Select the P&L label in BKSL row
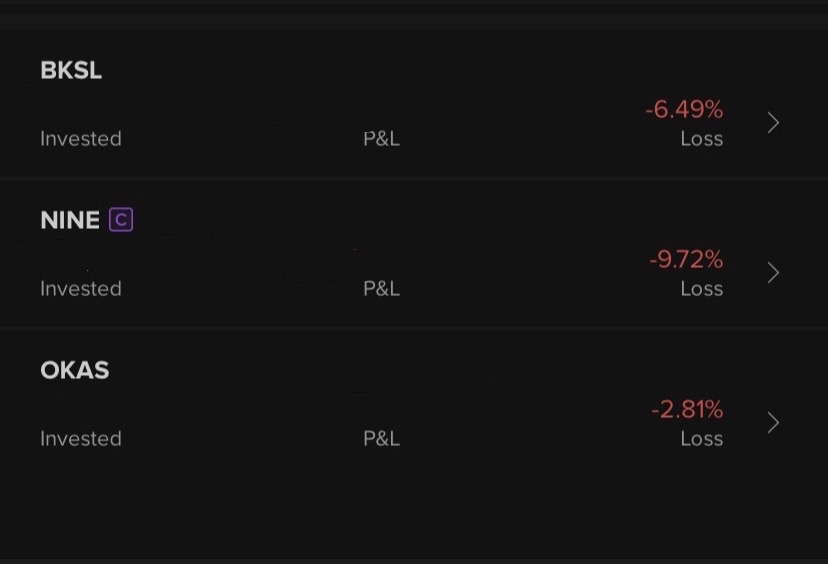The width and height of the screenshot is (828, 564). coord(381,139)
